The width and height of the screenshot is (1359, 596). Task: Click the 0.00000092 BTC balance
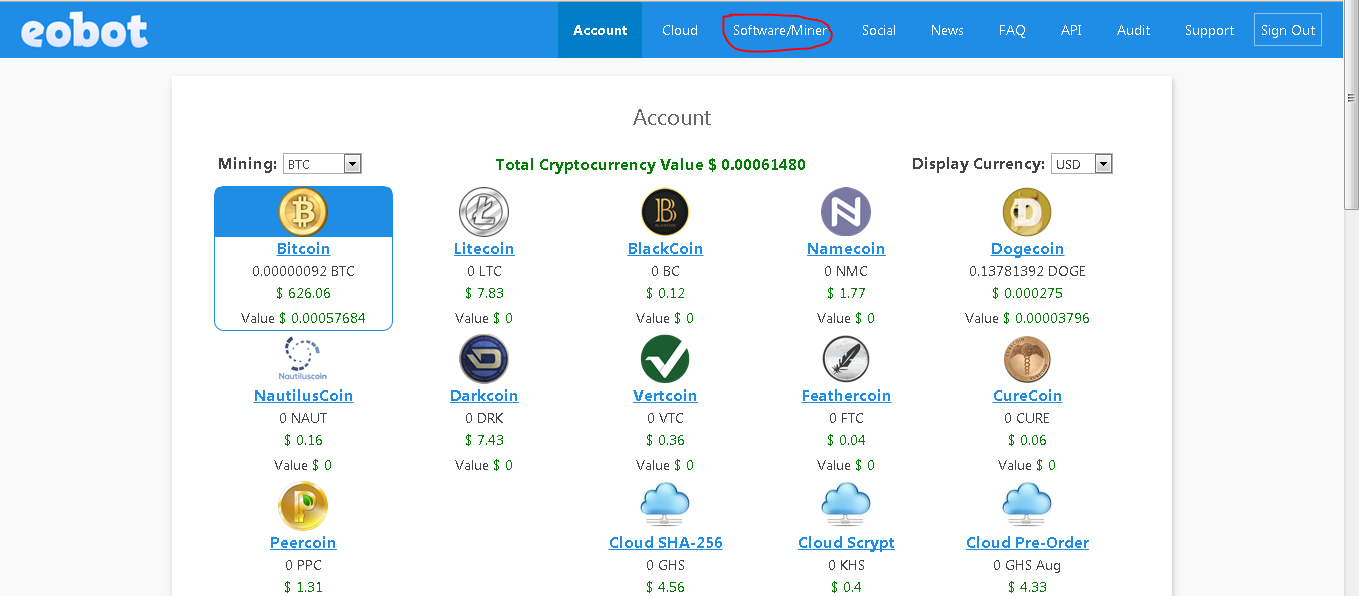pos(303,271)
